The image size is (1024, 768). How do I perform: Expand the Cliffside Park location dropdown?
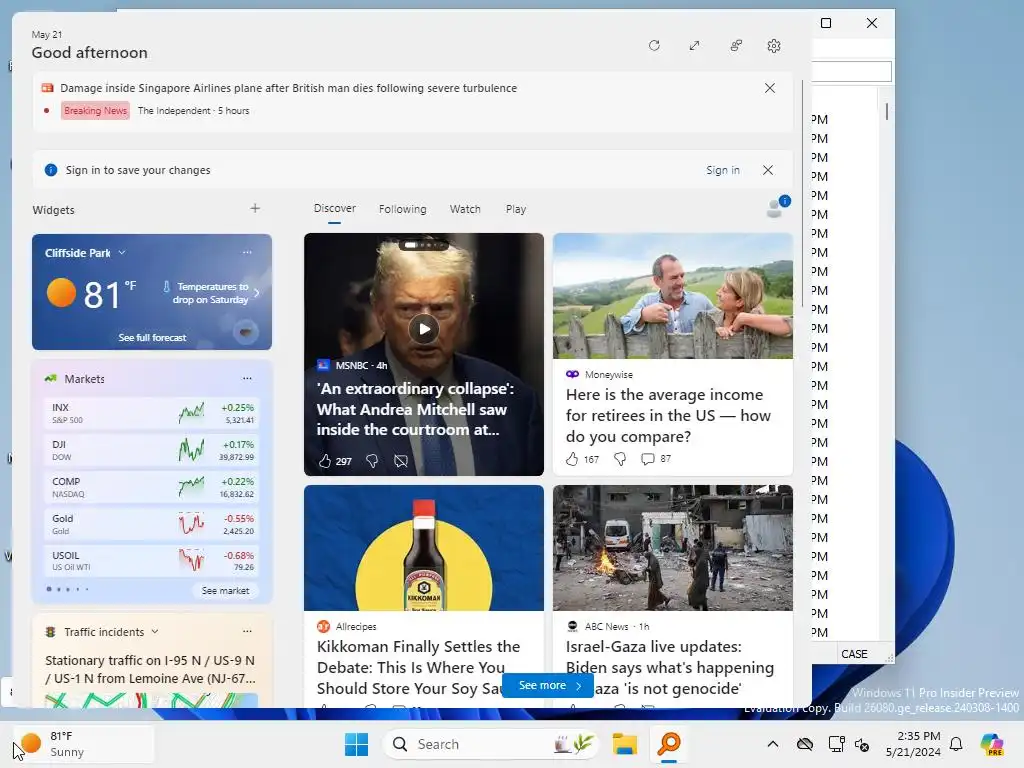click(122, 253)
